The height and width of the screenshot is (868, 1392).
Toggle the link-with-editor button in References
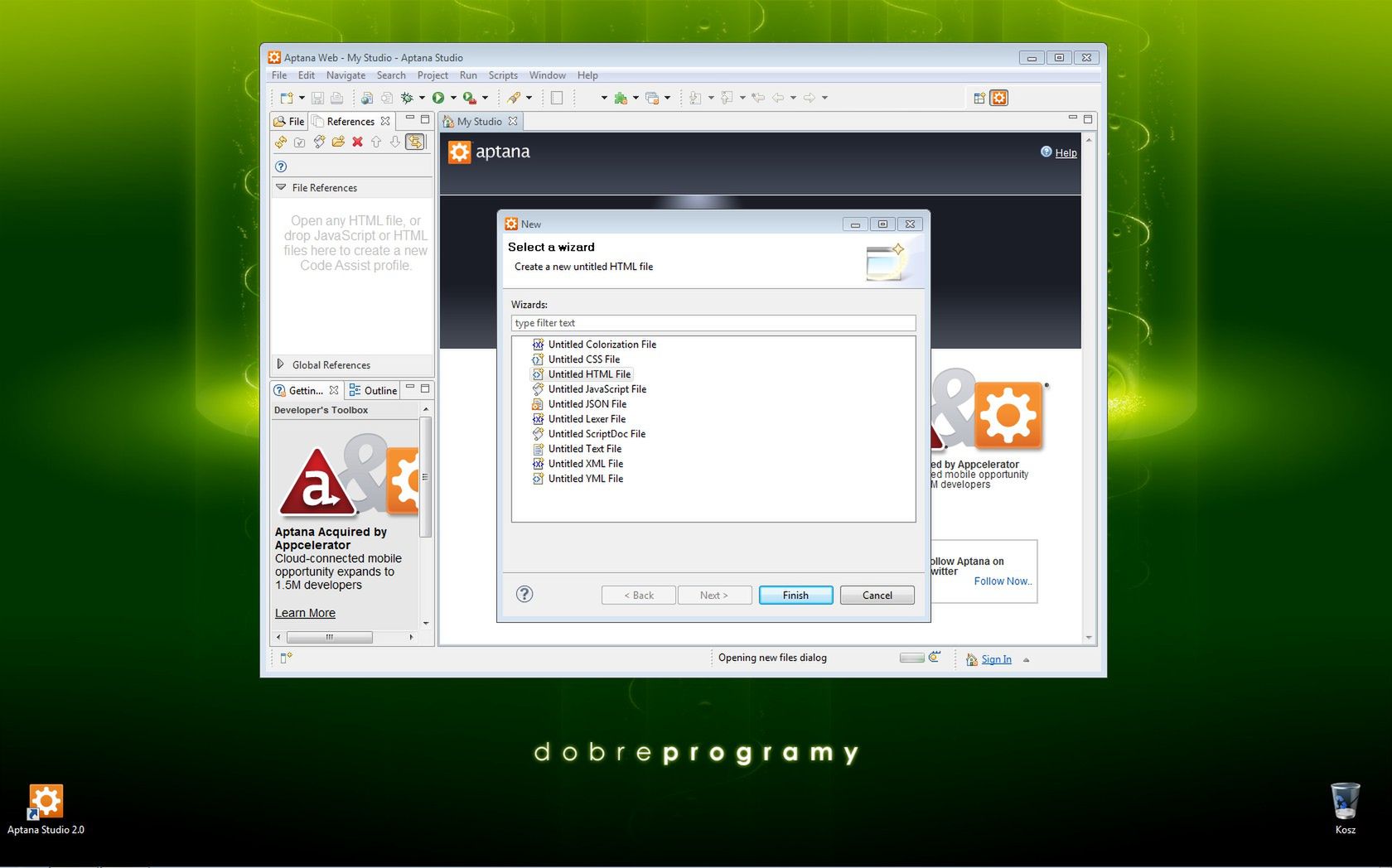coord(415,142)
